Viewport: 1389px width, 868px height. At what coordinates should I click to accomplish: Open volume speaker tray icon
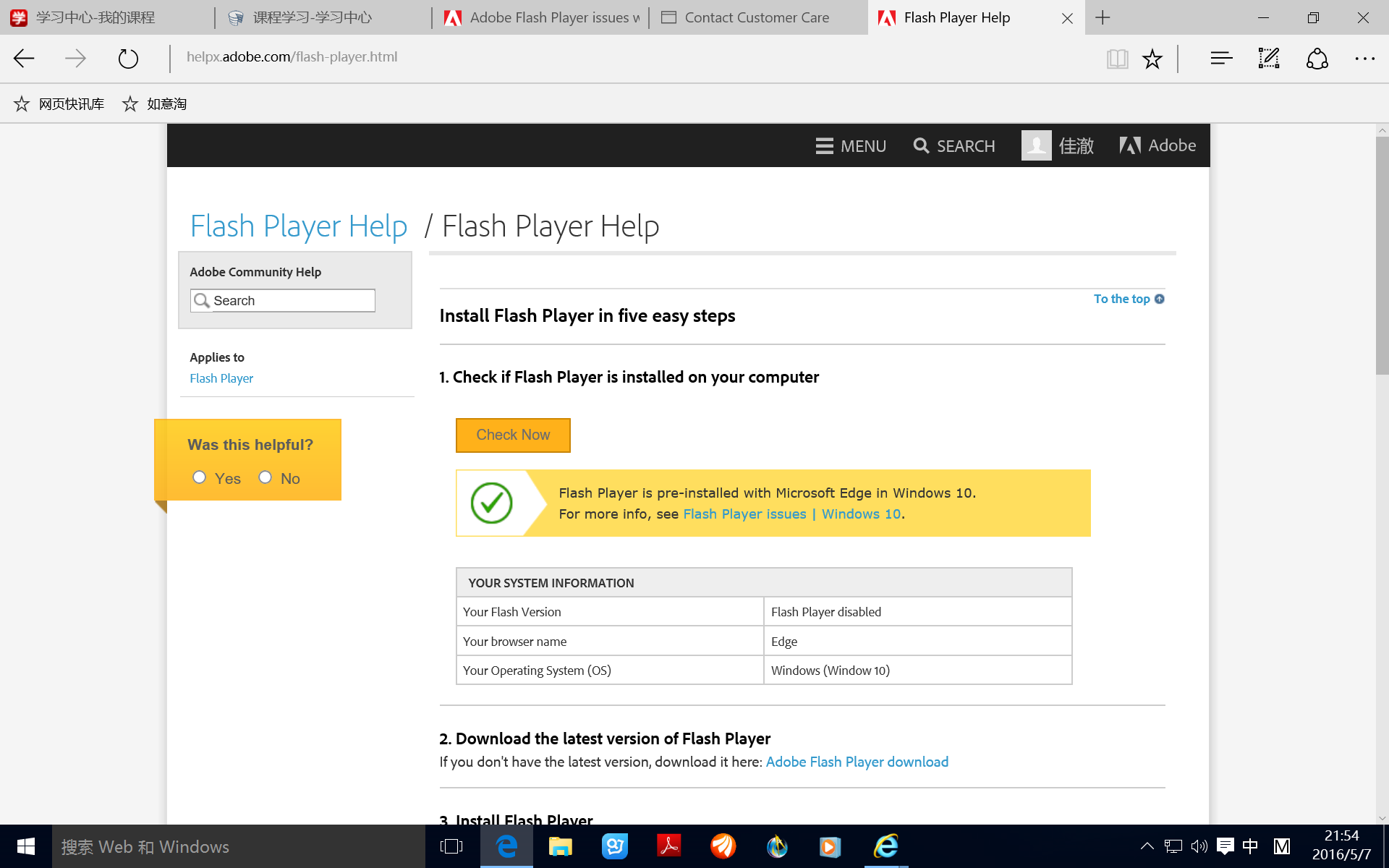(1199, 846)
